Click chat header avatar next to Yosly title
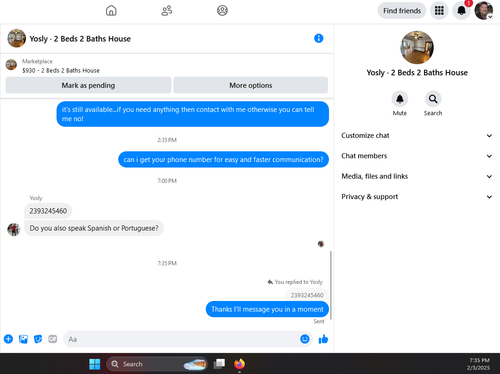The image size is (500, 374). [17, 38]
